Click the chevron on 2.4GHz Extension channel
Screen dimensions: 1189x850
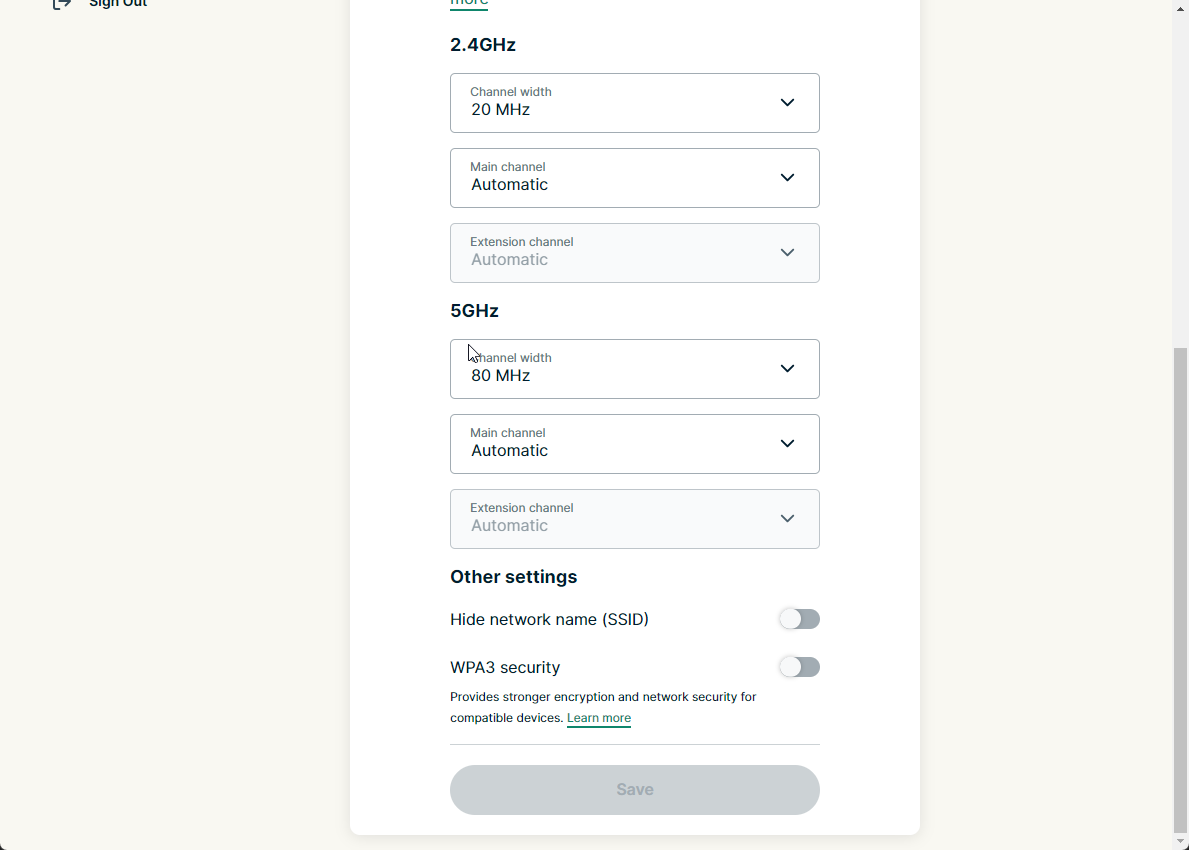[x=787, y=253]
